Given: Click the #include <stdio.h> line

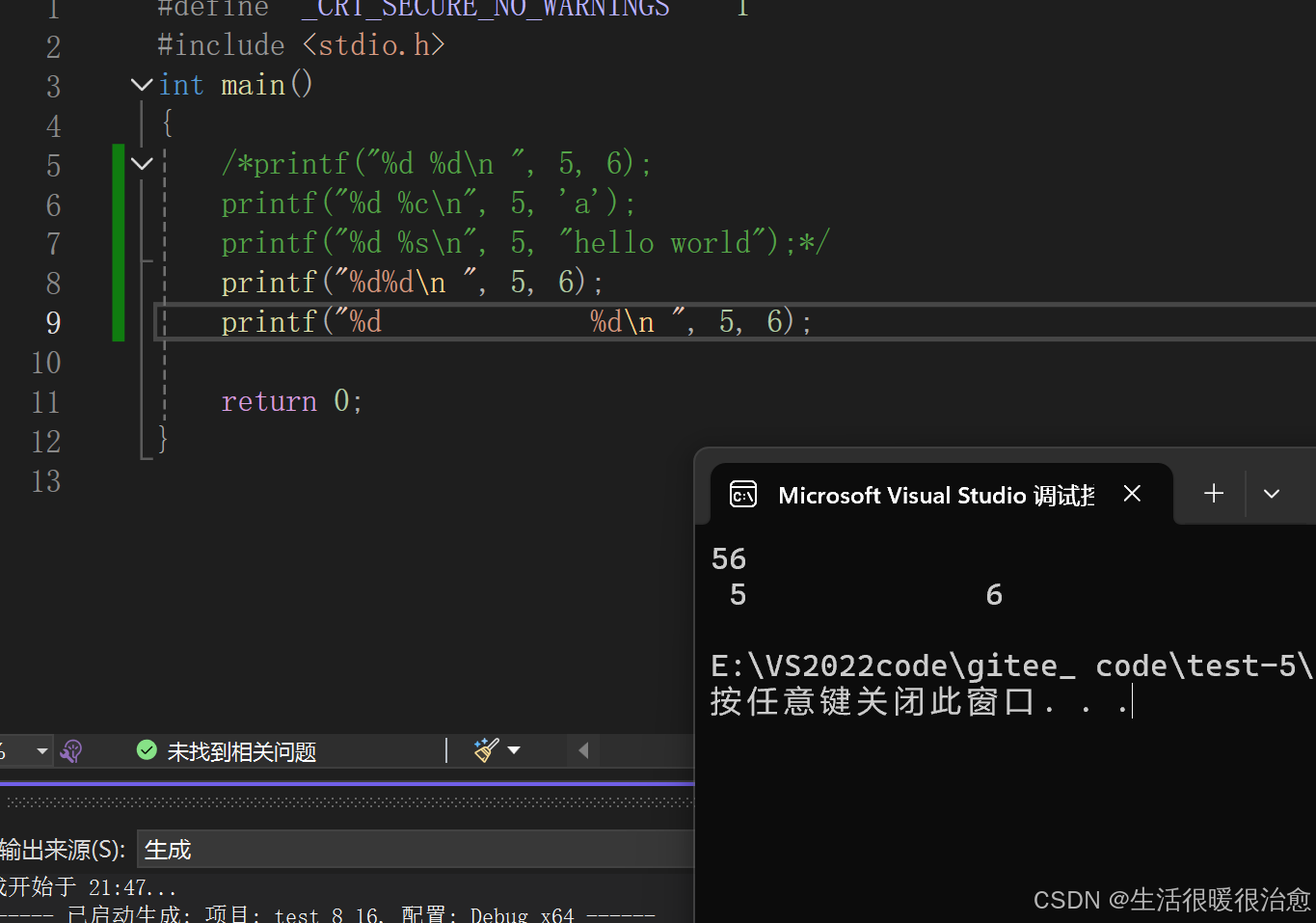Looking at the screenshot, I should pos(301,45).
